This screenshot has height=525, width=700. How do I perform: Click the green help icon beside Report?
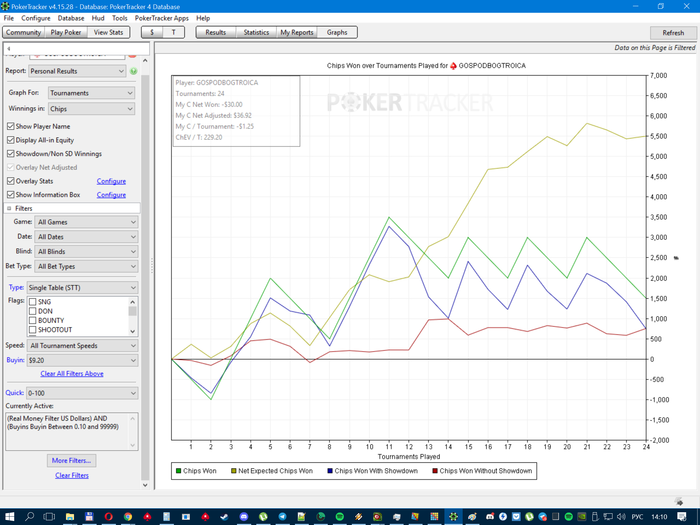click(x=133, y=71)
